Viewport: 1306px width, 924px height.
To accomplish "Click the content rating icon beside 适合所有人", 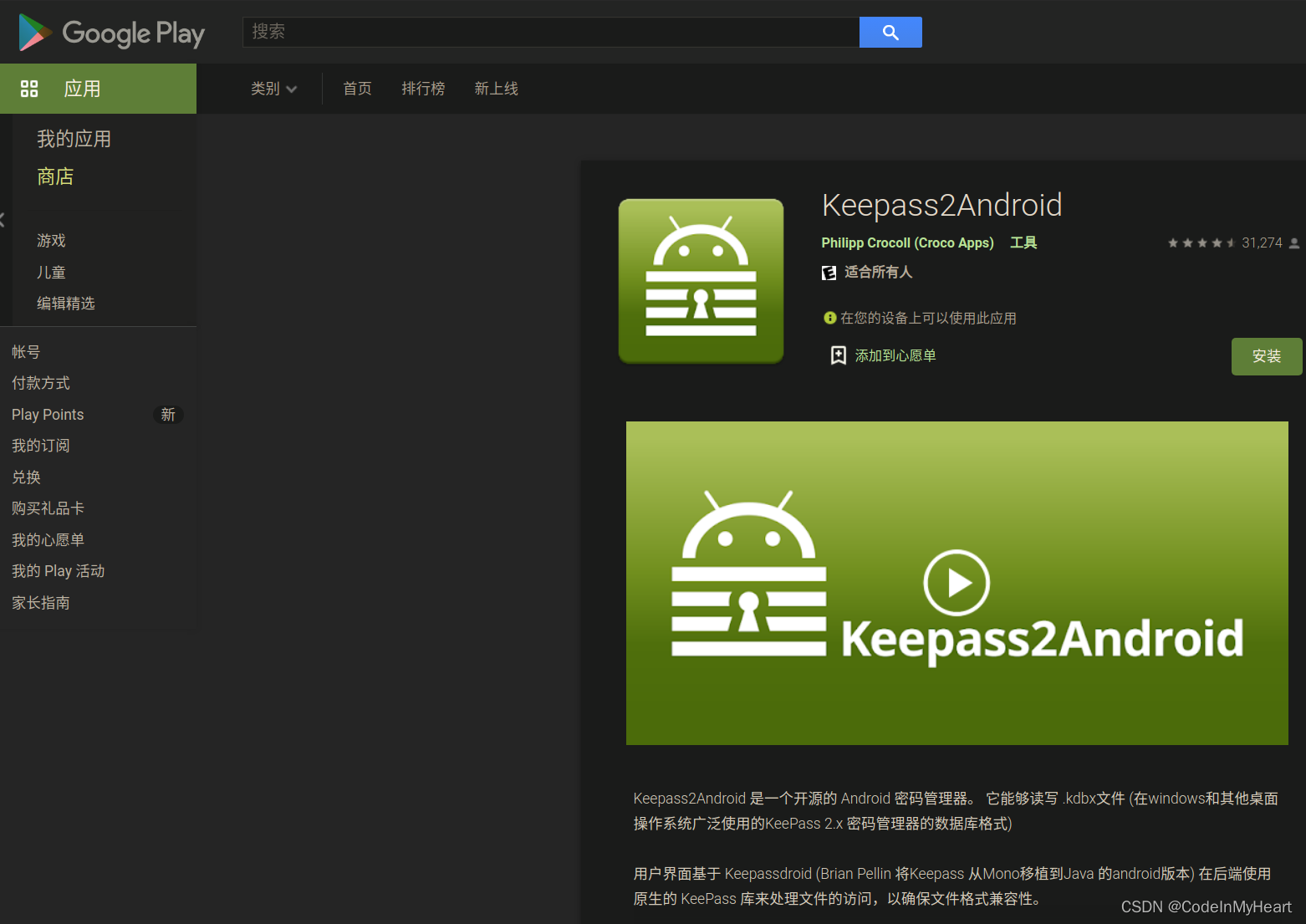I will pyautogui.click(x=829, y=273).
